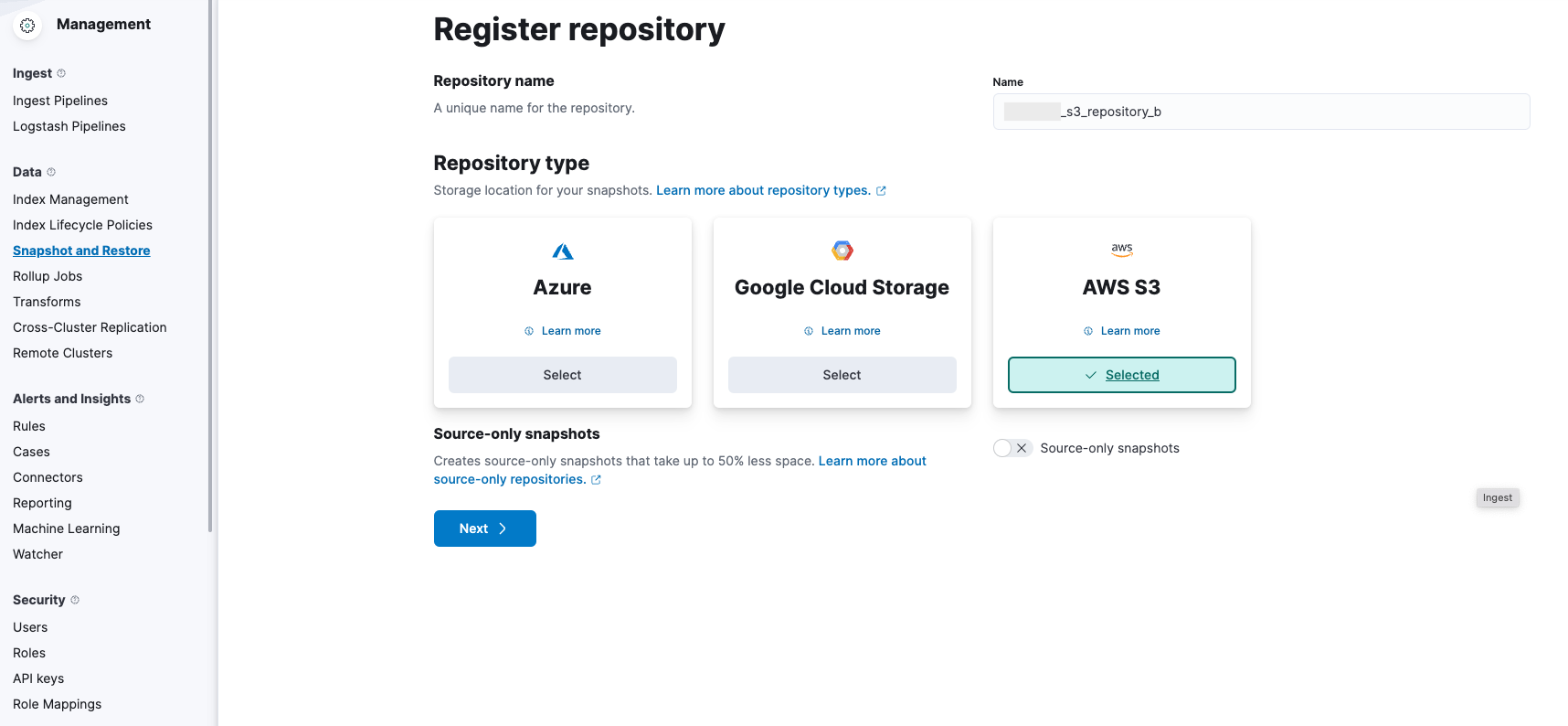Open Logstash Pipelines in the sidebar

point(69,126)
